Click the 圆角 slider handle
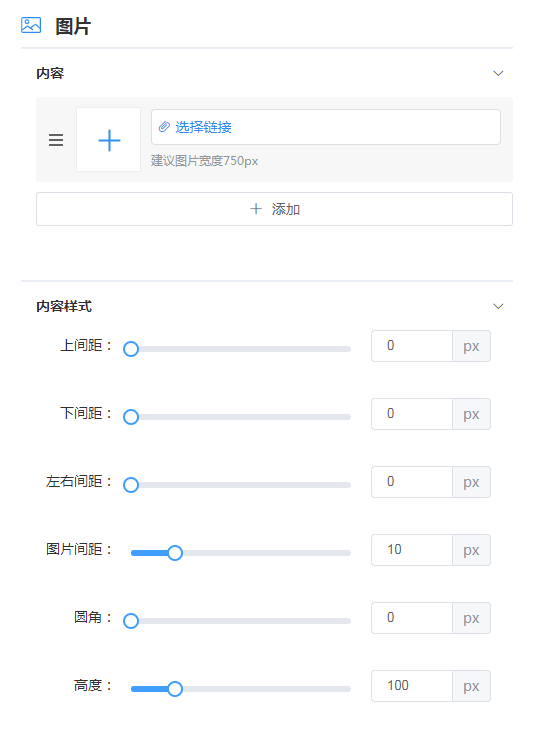Screen dimensions: 536x737 pos(131,621)
